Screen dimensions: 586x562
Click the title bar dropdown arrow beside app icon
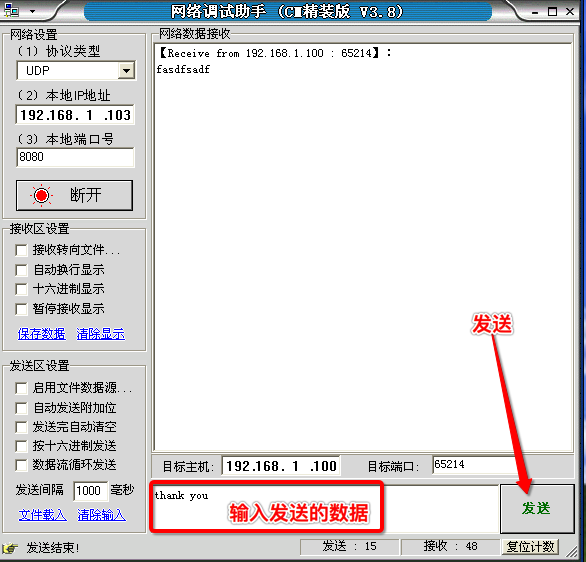click(33, 11)
